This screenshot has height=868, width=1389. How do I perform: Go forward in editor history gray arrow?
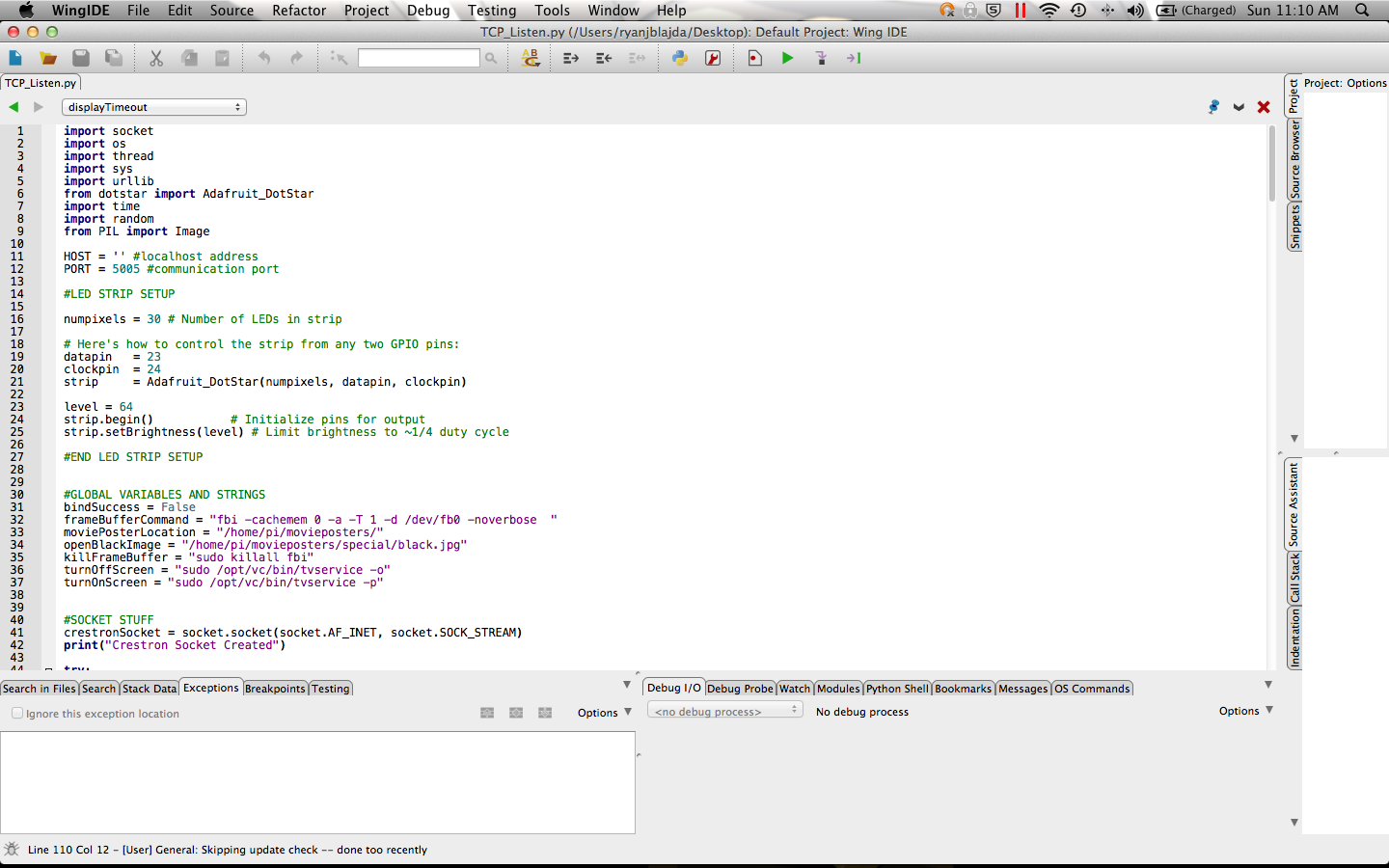pyautogui.click(x=39, y=107)
